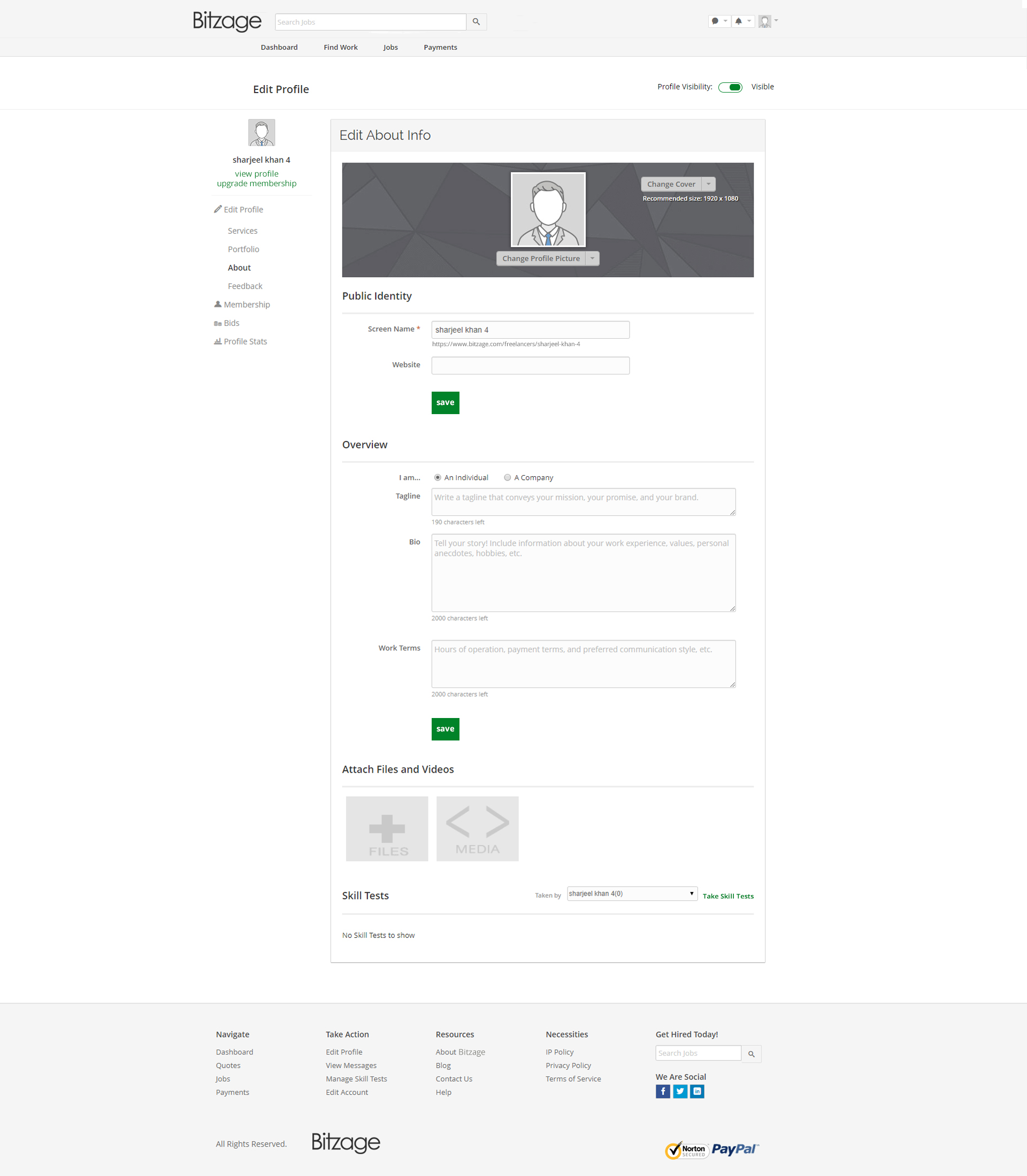Select the An Individual radio button
1027x1176 pixels.
coord(438,477)
